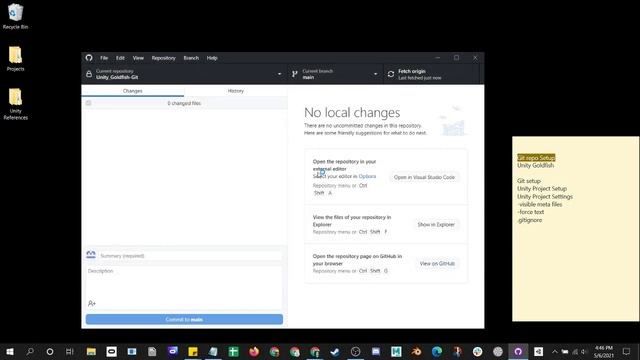Show hidden system tray icons
The image size is (640, 360).
555,351
